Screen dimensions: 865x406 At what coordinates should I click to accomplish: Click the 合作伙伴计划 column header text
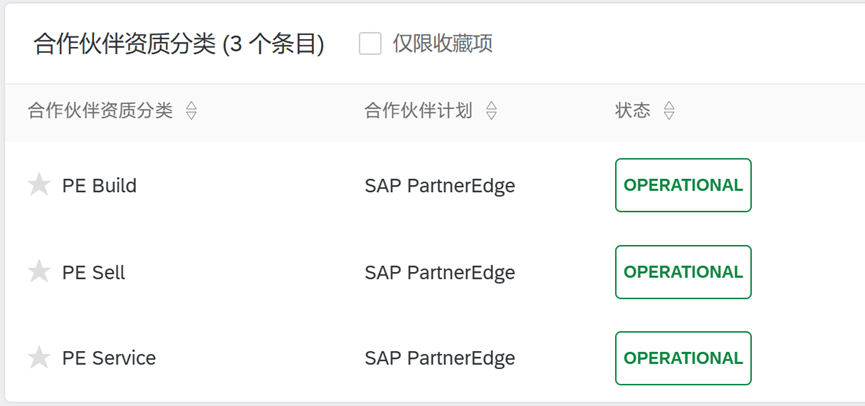click(x=418, y=110)
